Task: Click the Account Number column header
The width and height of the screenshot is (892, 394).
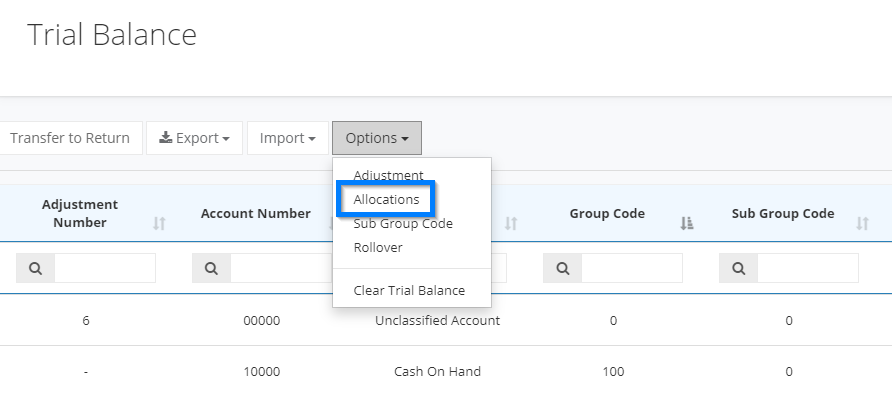Action: tap(255, 214)
